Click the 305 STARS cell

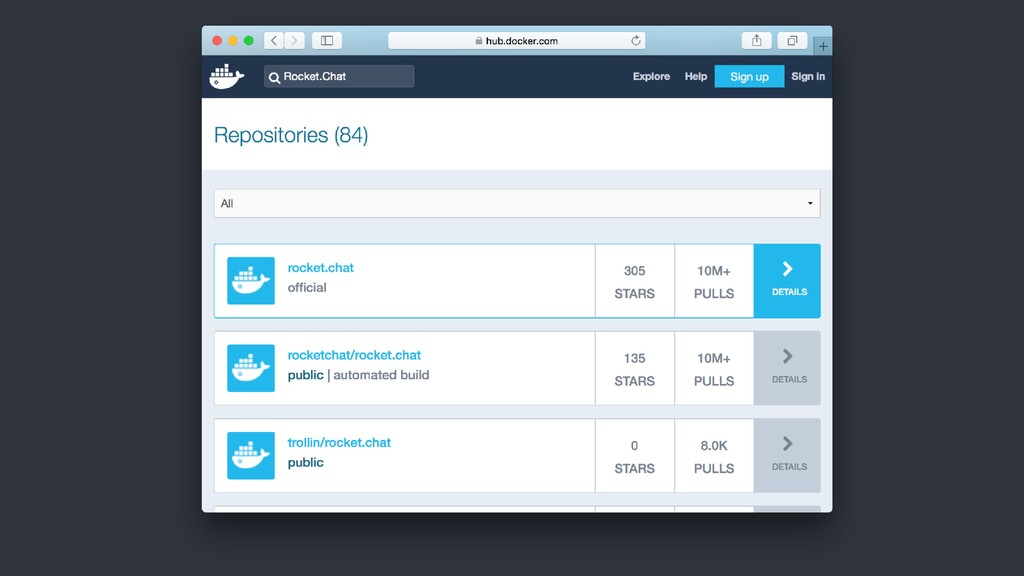tap(635, 281)
